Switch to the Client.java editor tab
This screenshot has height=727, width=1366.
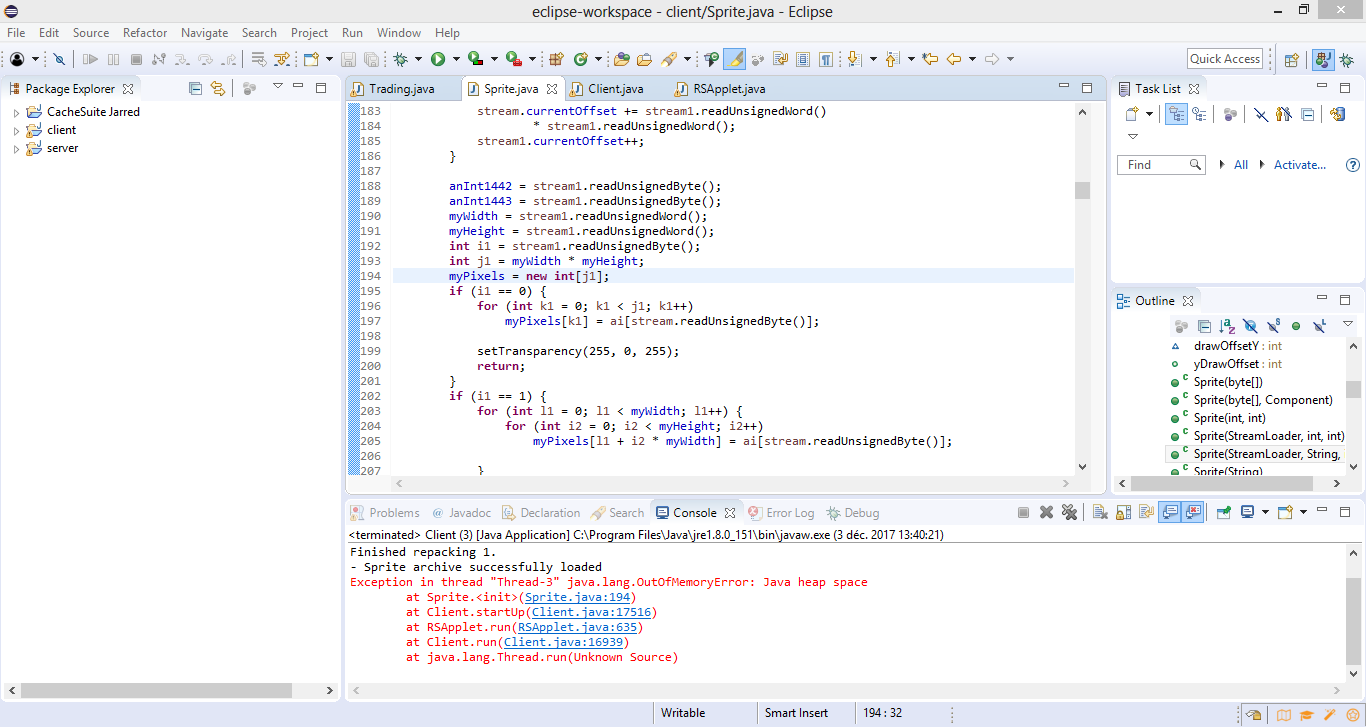click(x=615, y=89)
